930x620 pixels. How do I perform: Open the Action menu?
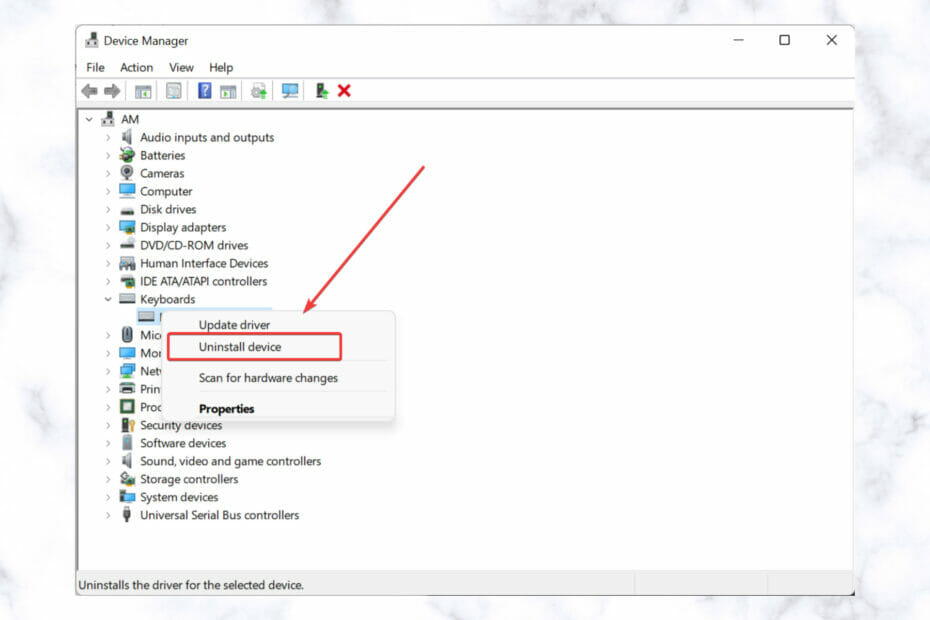pyautogui.click(x=136, y=68)
